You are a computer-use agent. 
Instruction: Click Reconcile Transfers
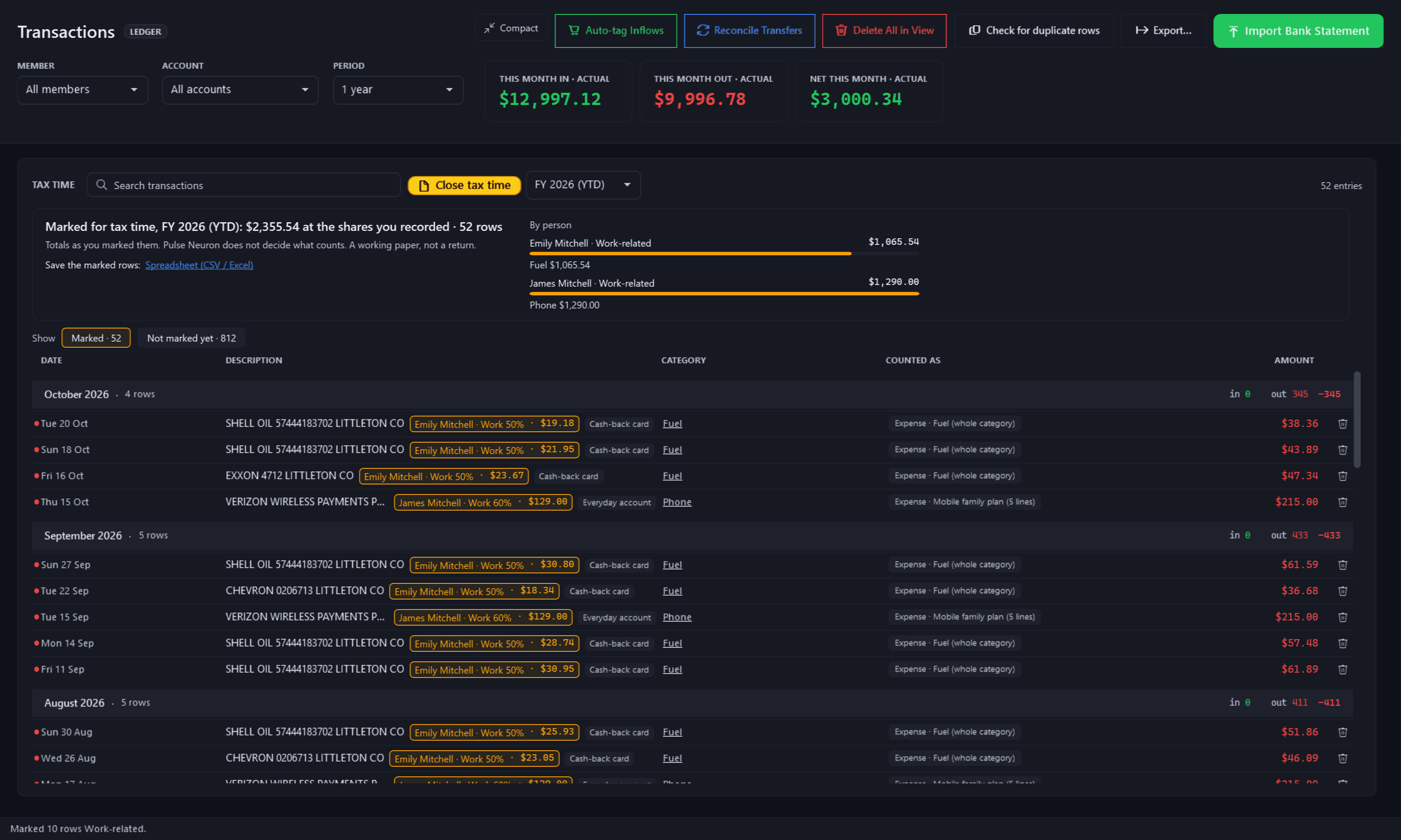coord(749,30)
